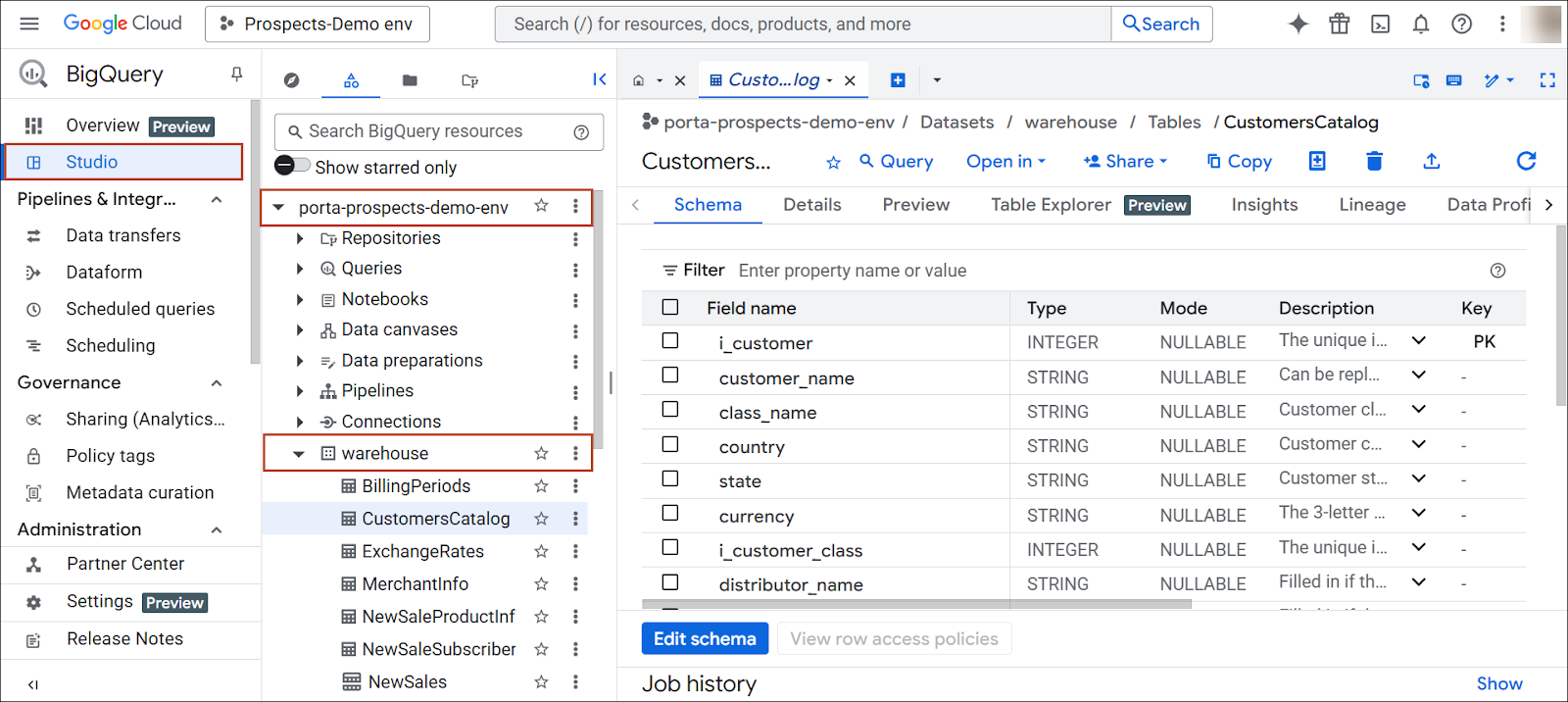Click the Copy button
Screen dimensions: 1568x702
(1240, 162)
